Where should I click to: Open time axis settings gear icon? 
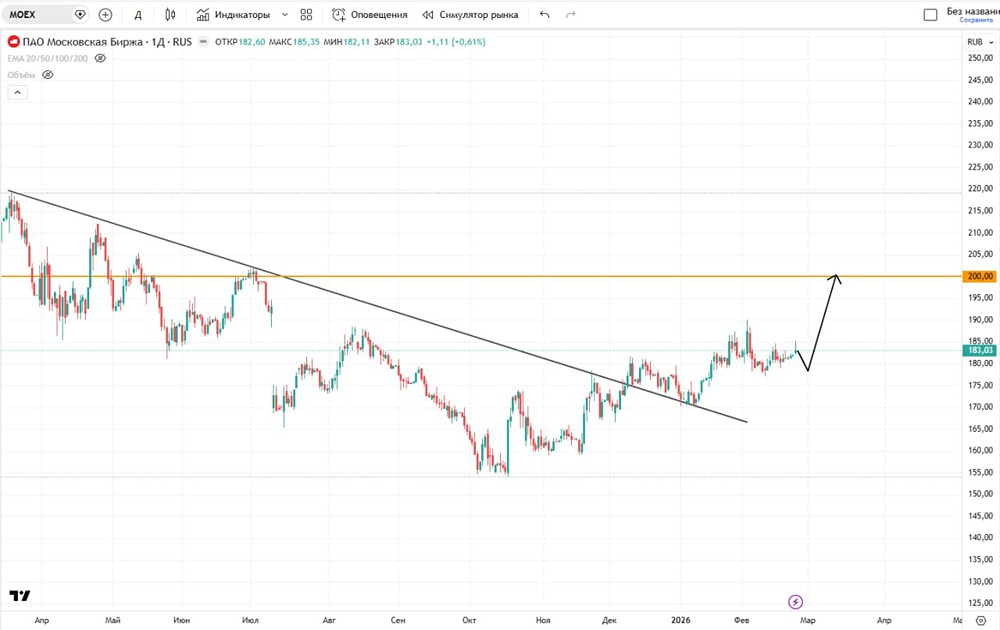click(x=979, y=621)
